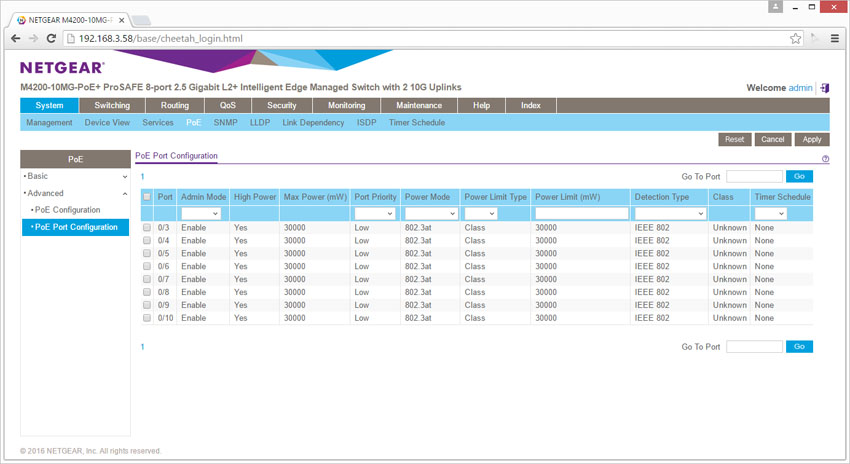Open a new browser tab
This screenshot has width=850, height=464.
click(141, 21)
